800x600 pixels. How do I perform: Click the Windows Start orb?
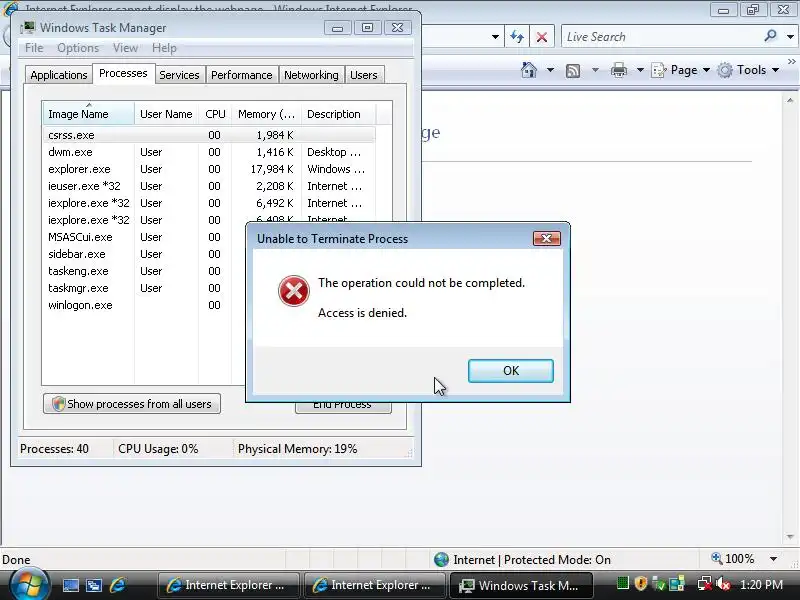[x=29, y=584]
